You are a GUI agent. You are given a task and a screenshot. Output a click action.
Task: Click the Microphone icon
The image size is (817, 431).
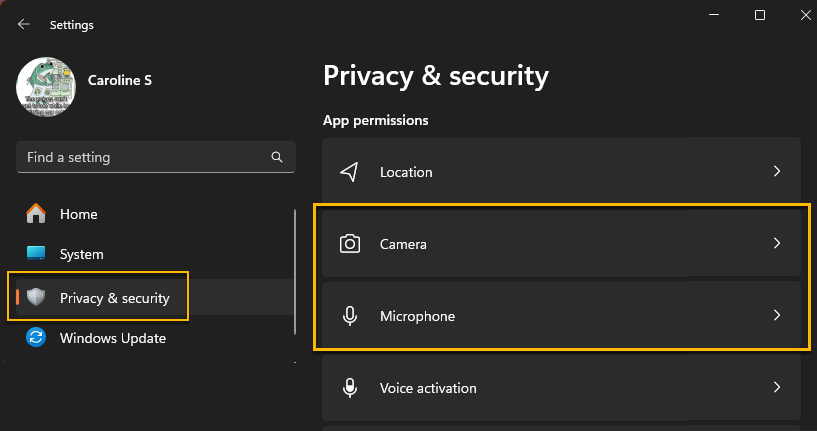350,316
